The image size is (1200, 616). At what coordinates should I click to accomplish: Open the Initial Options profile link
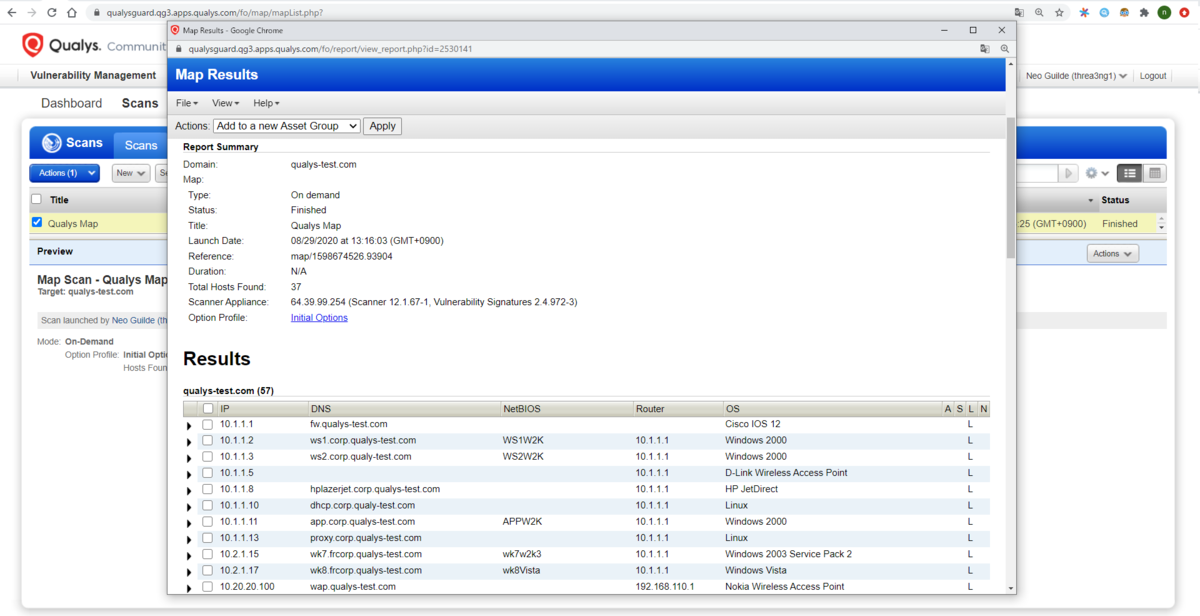point(319,317)
